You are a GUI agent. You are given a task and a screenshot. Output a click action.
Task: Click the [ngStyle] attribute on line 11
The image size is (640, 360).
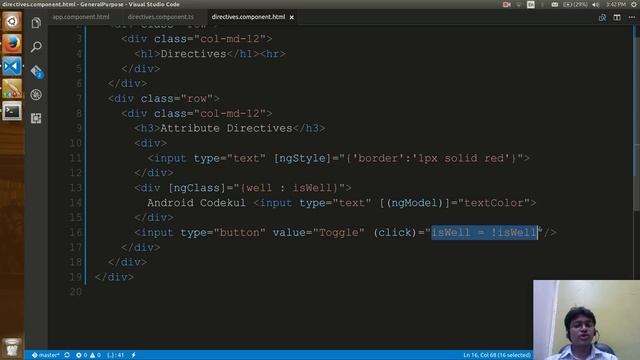point(302,158)
